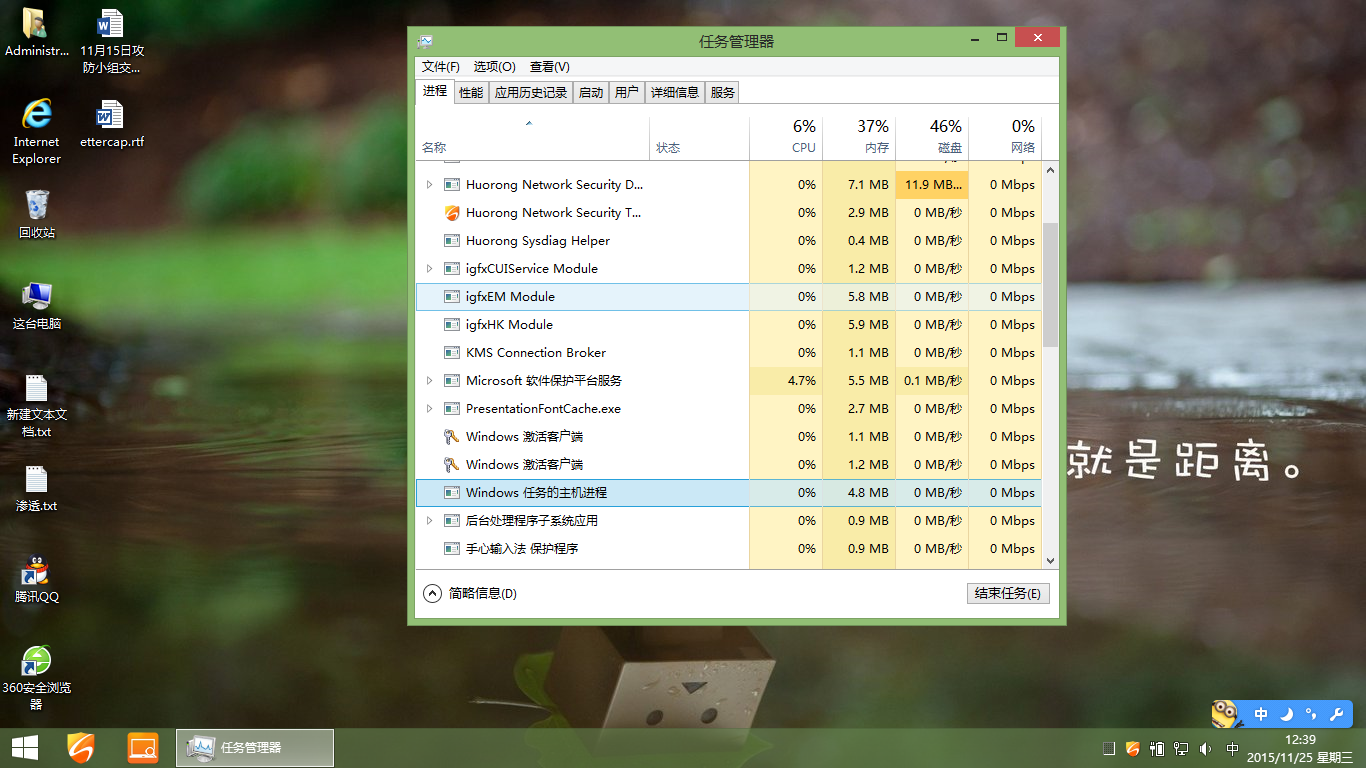The width and height of the screenshot is (1366, 768).
Task: Select the Huorong Sysdiag Helper row
Action: [x=728, y=241]
